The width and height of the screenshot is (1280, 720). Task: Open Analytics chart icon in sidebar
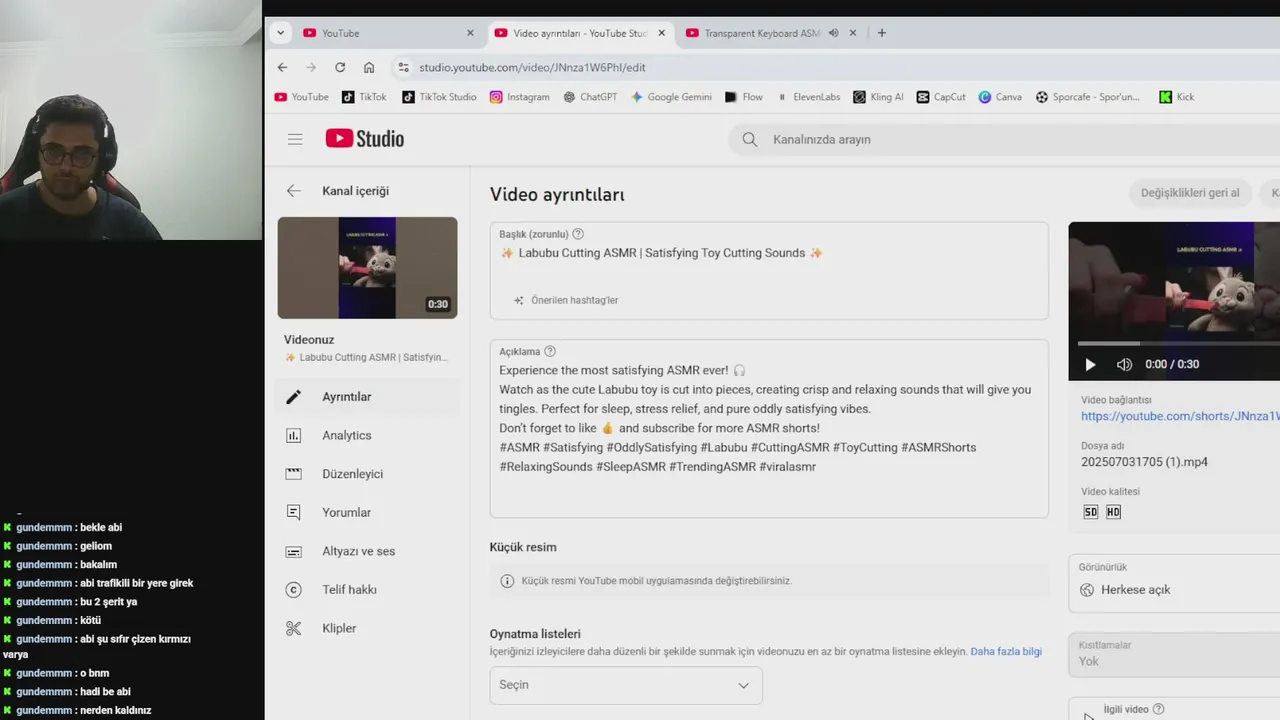pyautogui.click(x=293, y=435)
